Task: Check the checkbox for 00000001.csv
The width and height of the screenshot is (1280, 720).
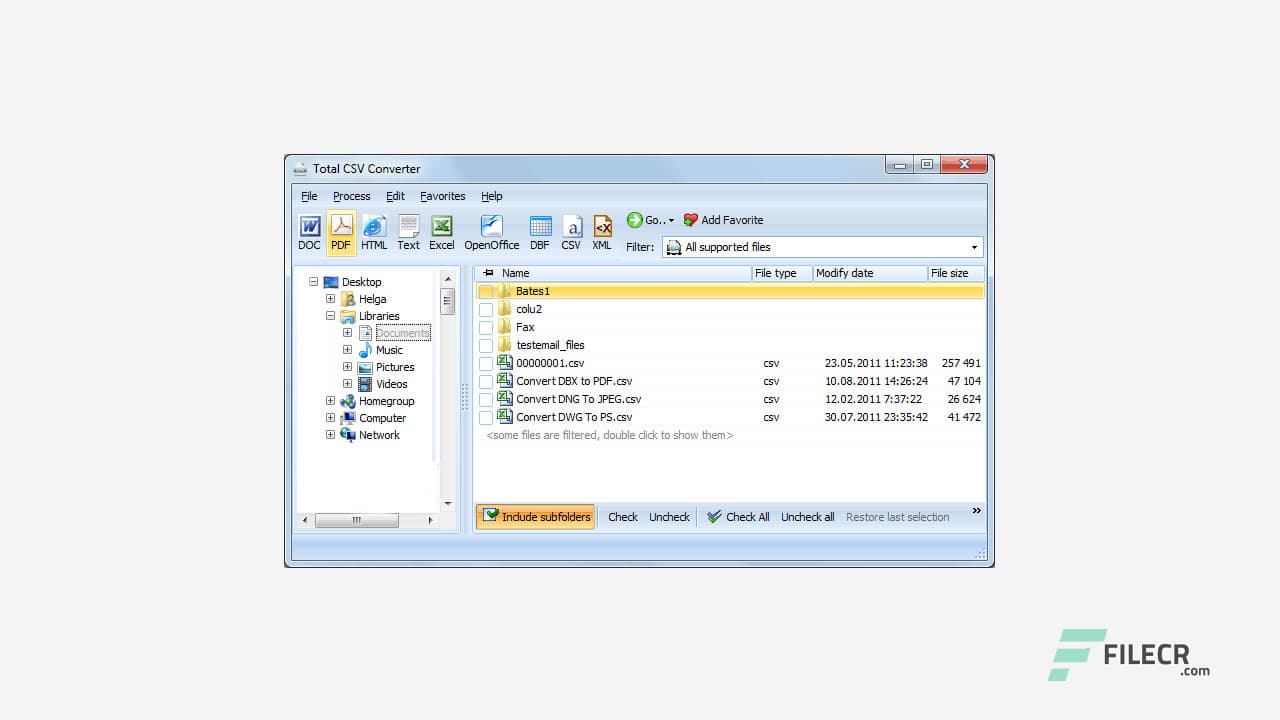Action: coord(487,363)
